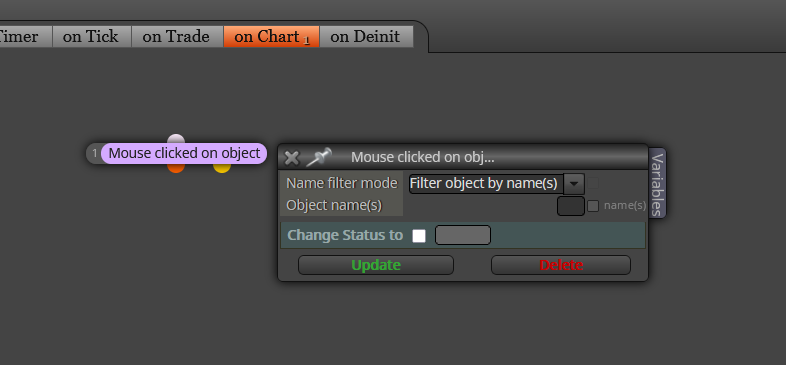786x365 pixels.
Task: Click the Change Status grey value field
Action: (463, 235)
